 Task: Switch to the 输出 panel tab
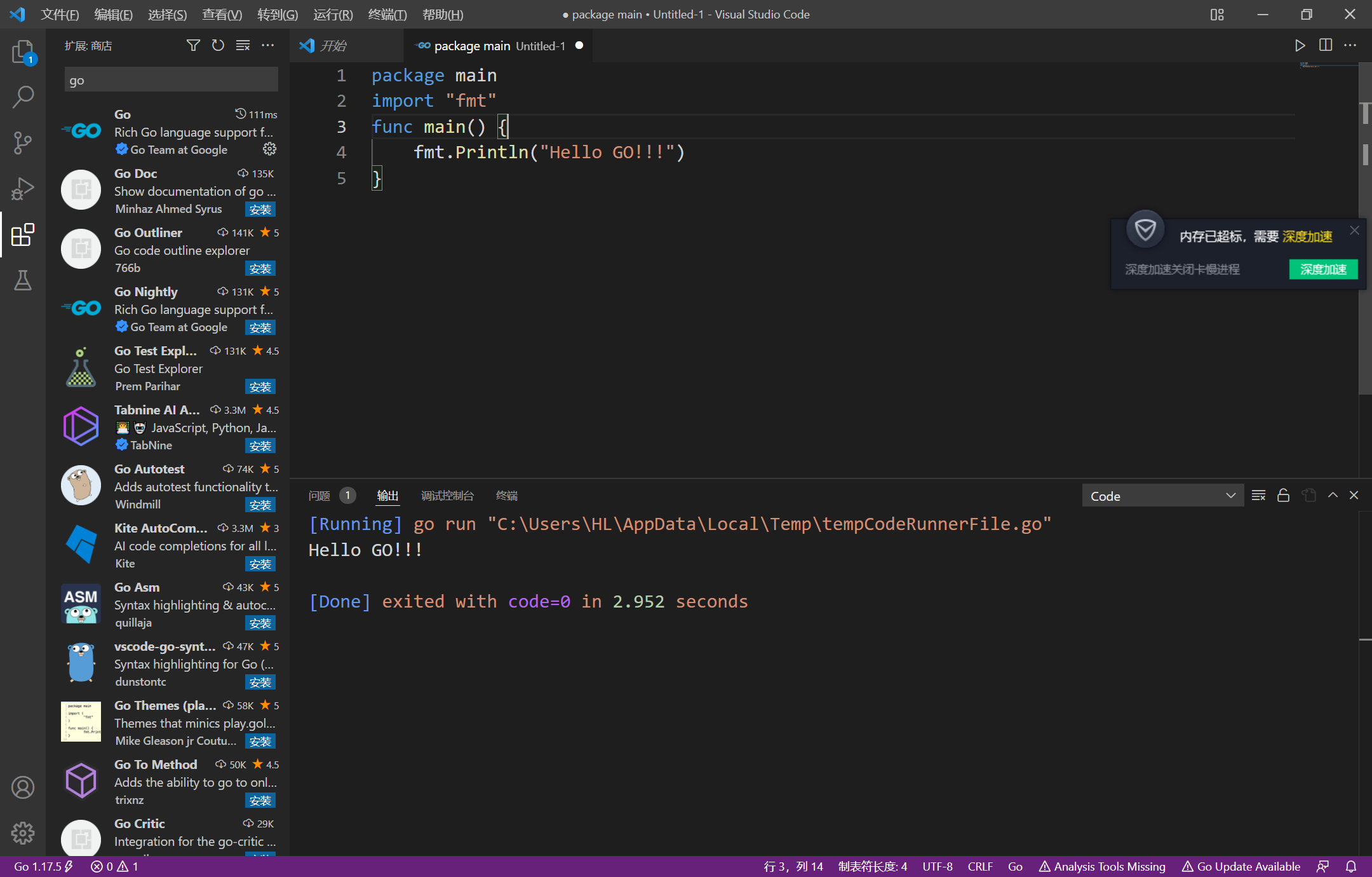(x=387, y=496)
